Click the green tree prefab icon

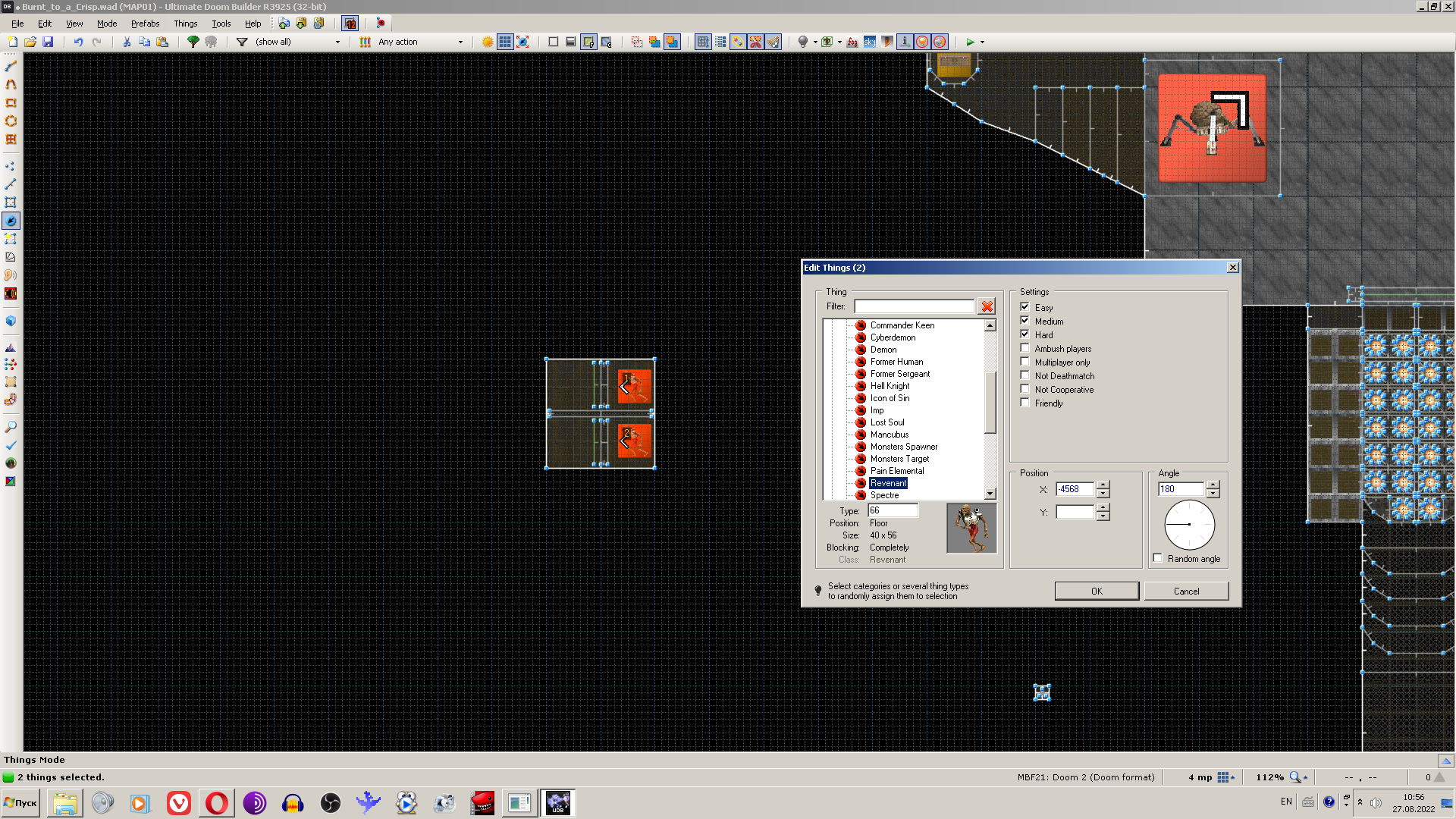193,42
